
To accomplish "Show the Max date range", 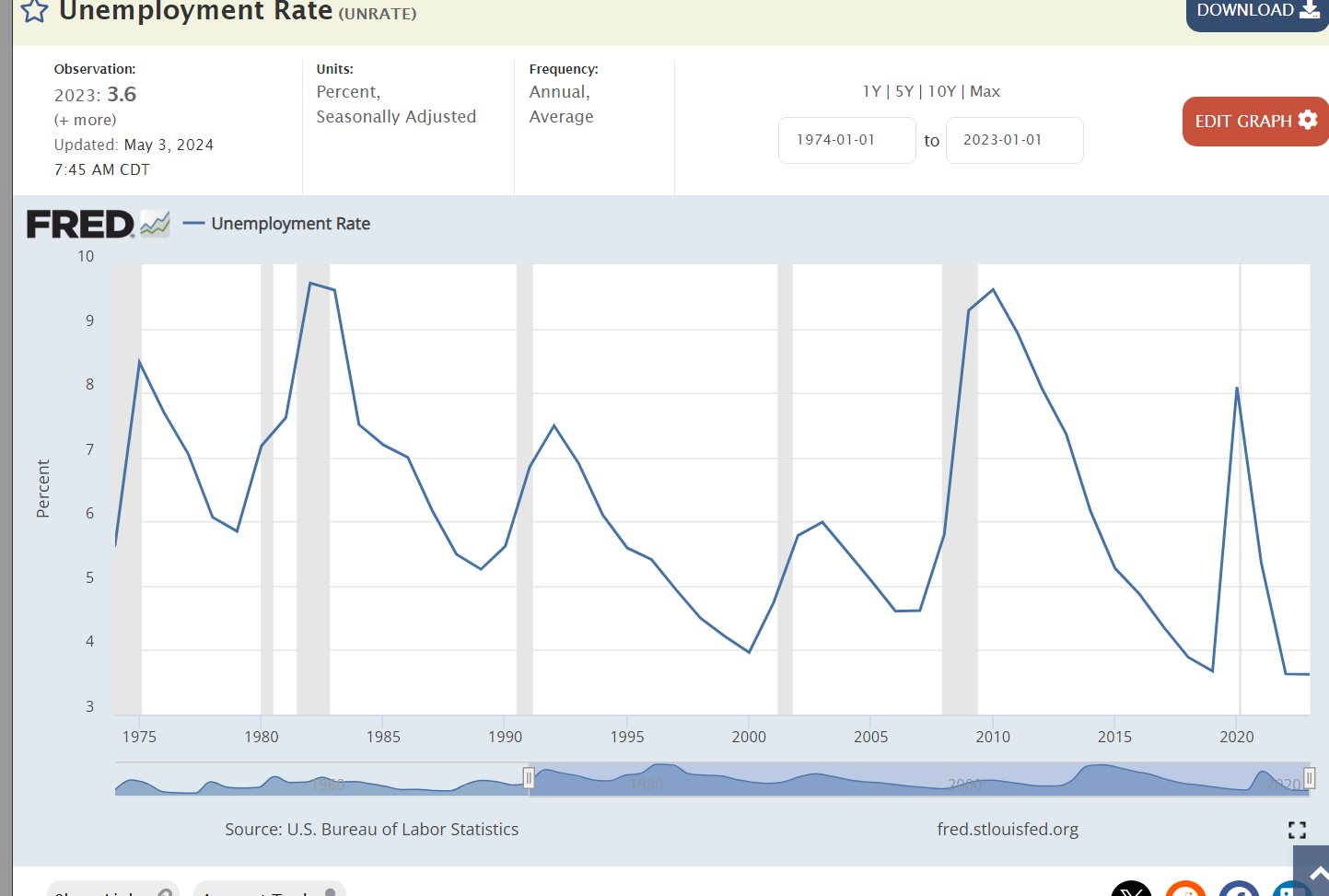I will [x=985, y=91].
